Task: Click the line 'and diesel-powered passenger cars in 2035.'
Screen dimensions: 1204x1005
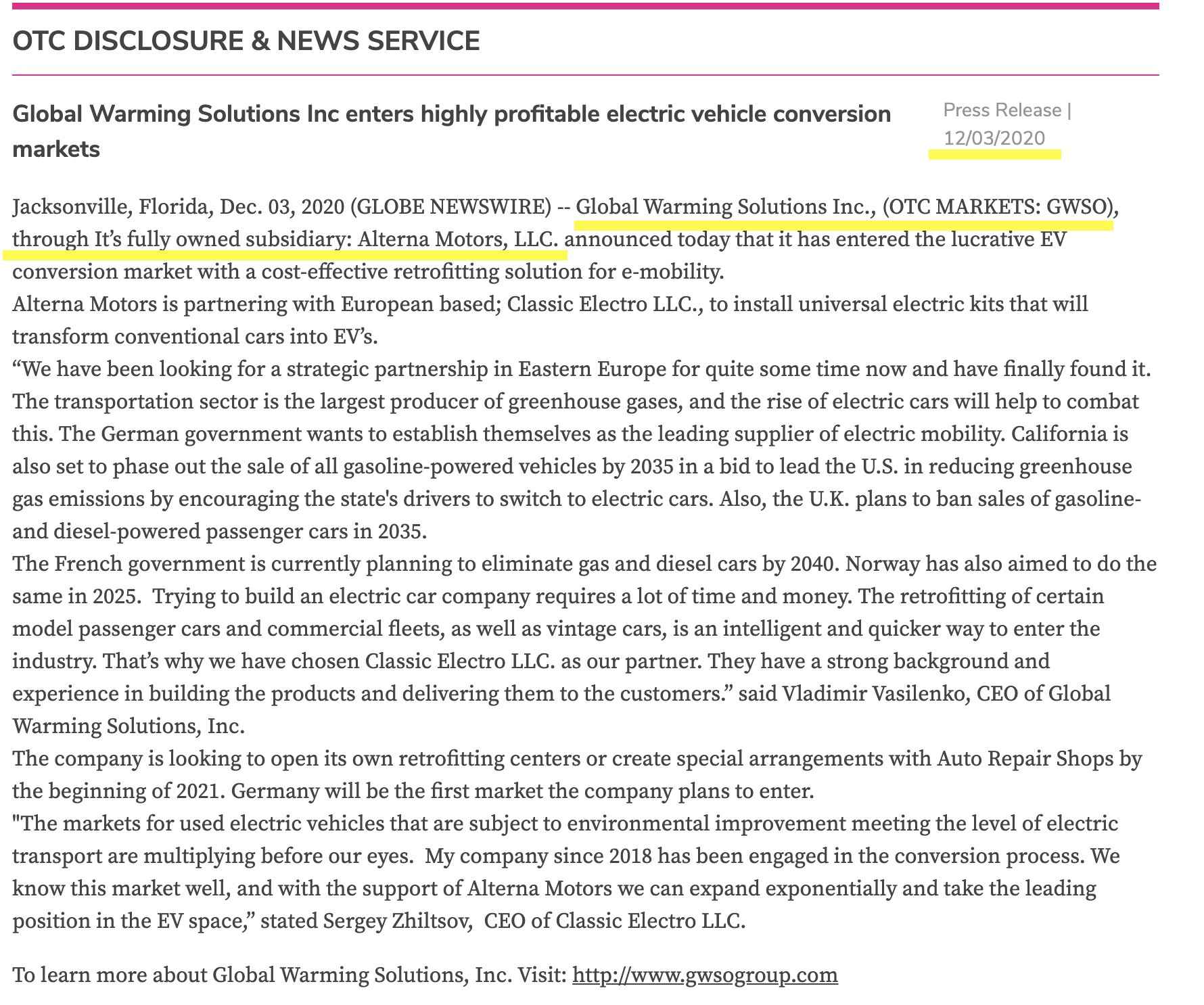Action: click(x=220, y=531)
